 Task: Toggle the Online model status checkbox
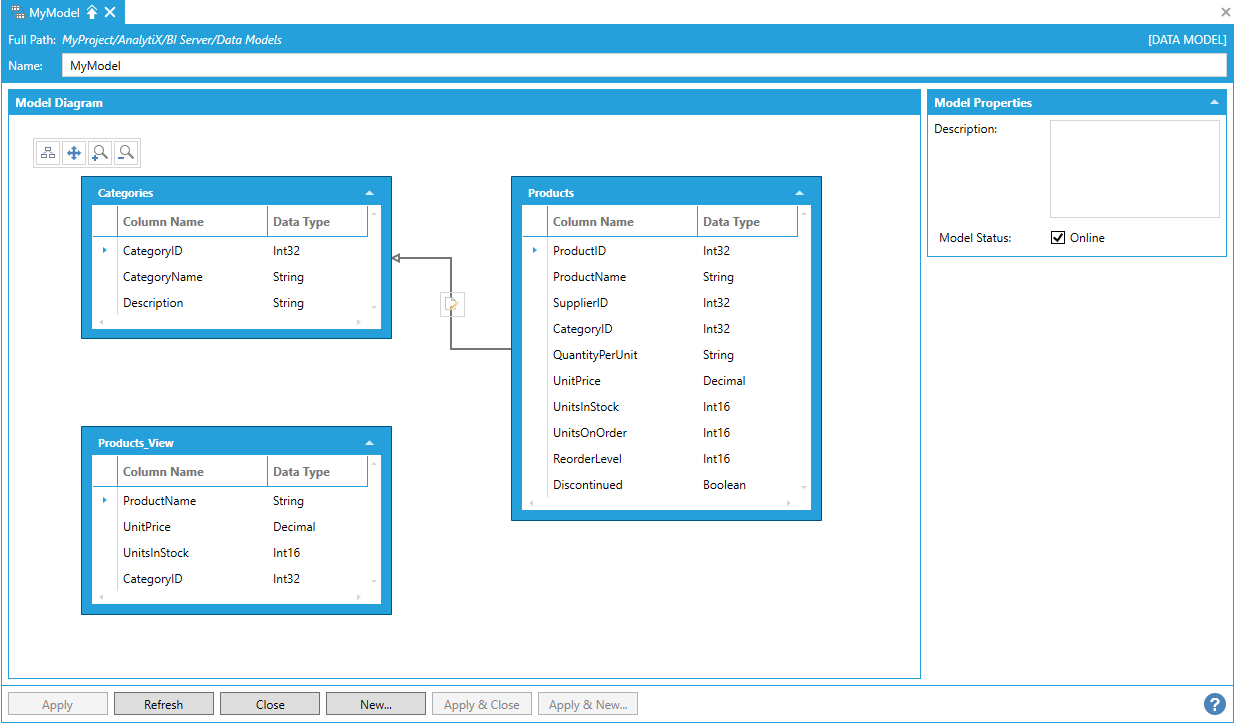pyautogui.click(x=1058, y=238)
